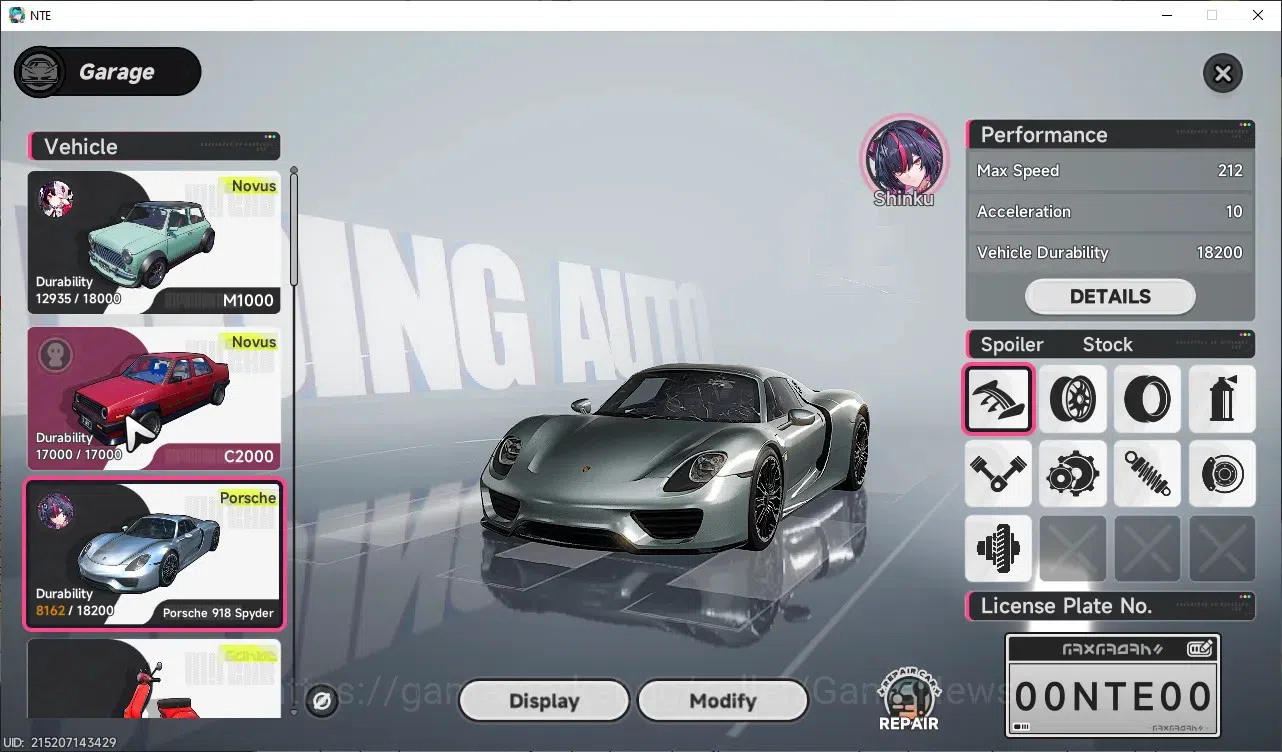Select the Spoiler modification slot

coord(998,398)
